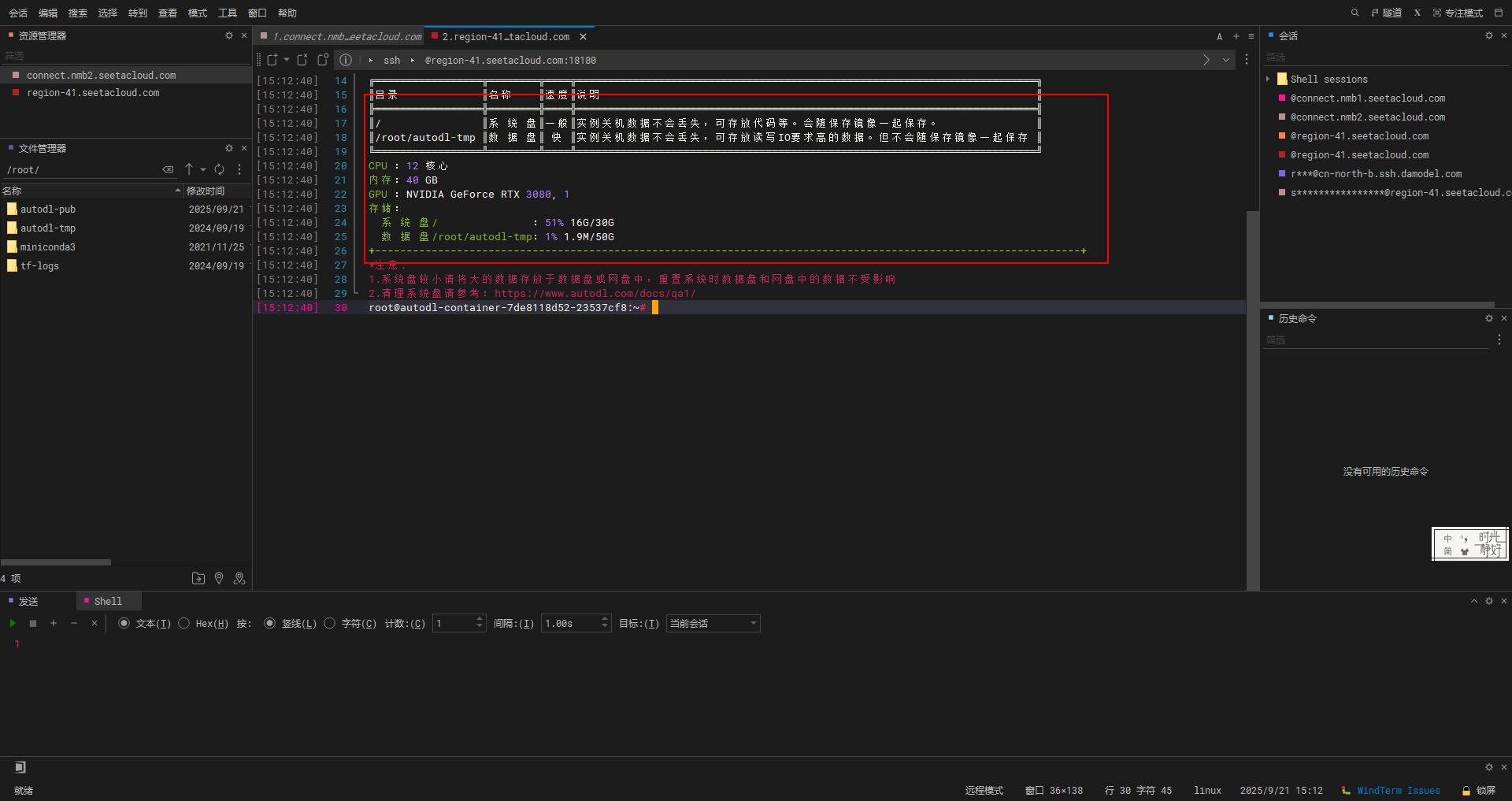Screen dimensions: 1512x801
Task: Open the 帮助 menu
Action: 287,13
